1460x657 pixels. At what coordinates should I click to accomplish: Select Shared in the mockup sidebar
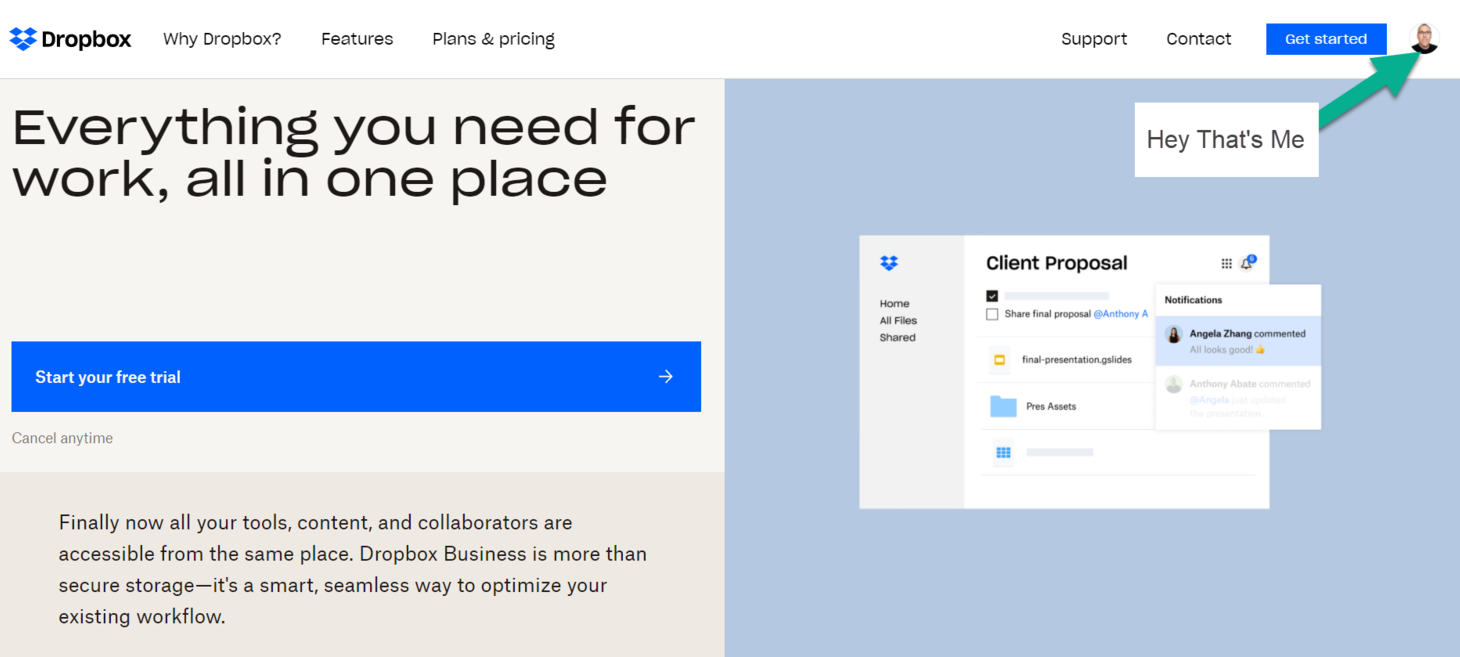[x=897, y=337]
